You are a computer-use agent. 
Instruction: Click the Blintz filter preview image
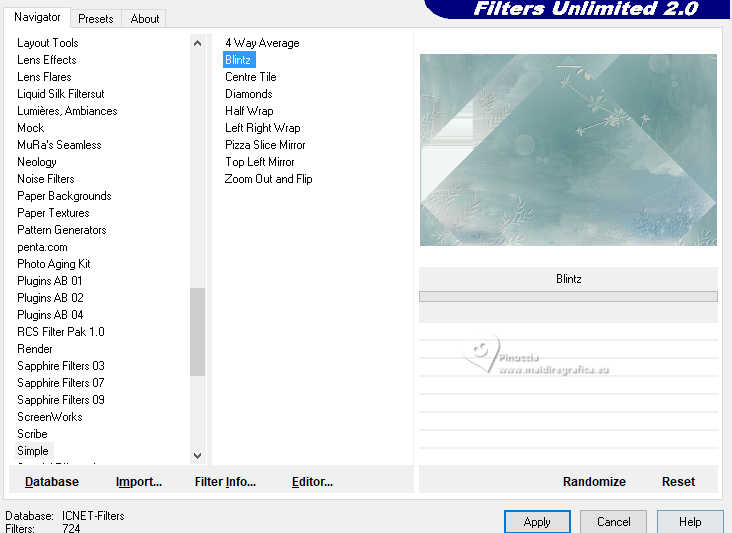(568, 150)
